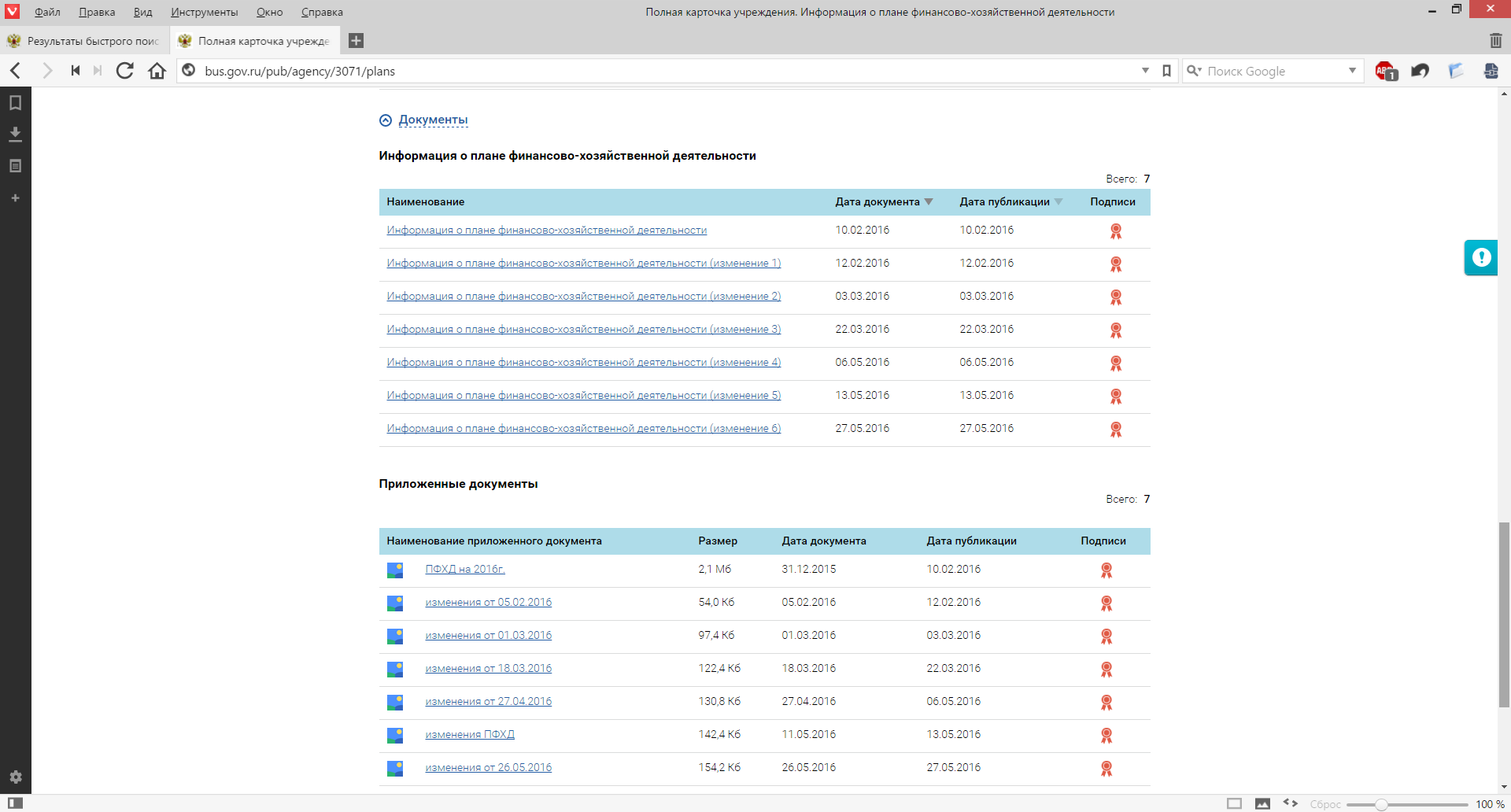Viewport: 1511px width, 812px height.
Task: Open the Downloads panel in the sidebar
Action: coord(15,134)
